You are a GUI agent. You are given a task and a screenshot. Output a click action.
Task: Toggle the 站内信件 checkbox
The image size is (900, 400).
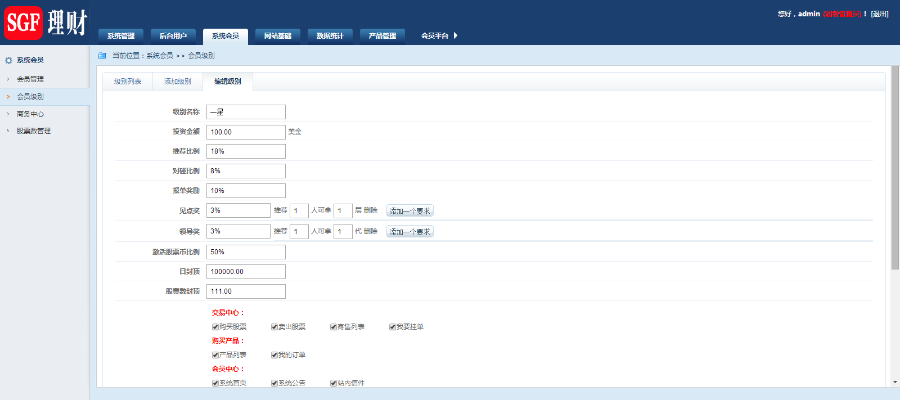333,383
